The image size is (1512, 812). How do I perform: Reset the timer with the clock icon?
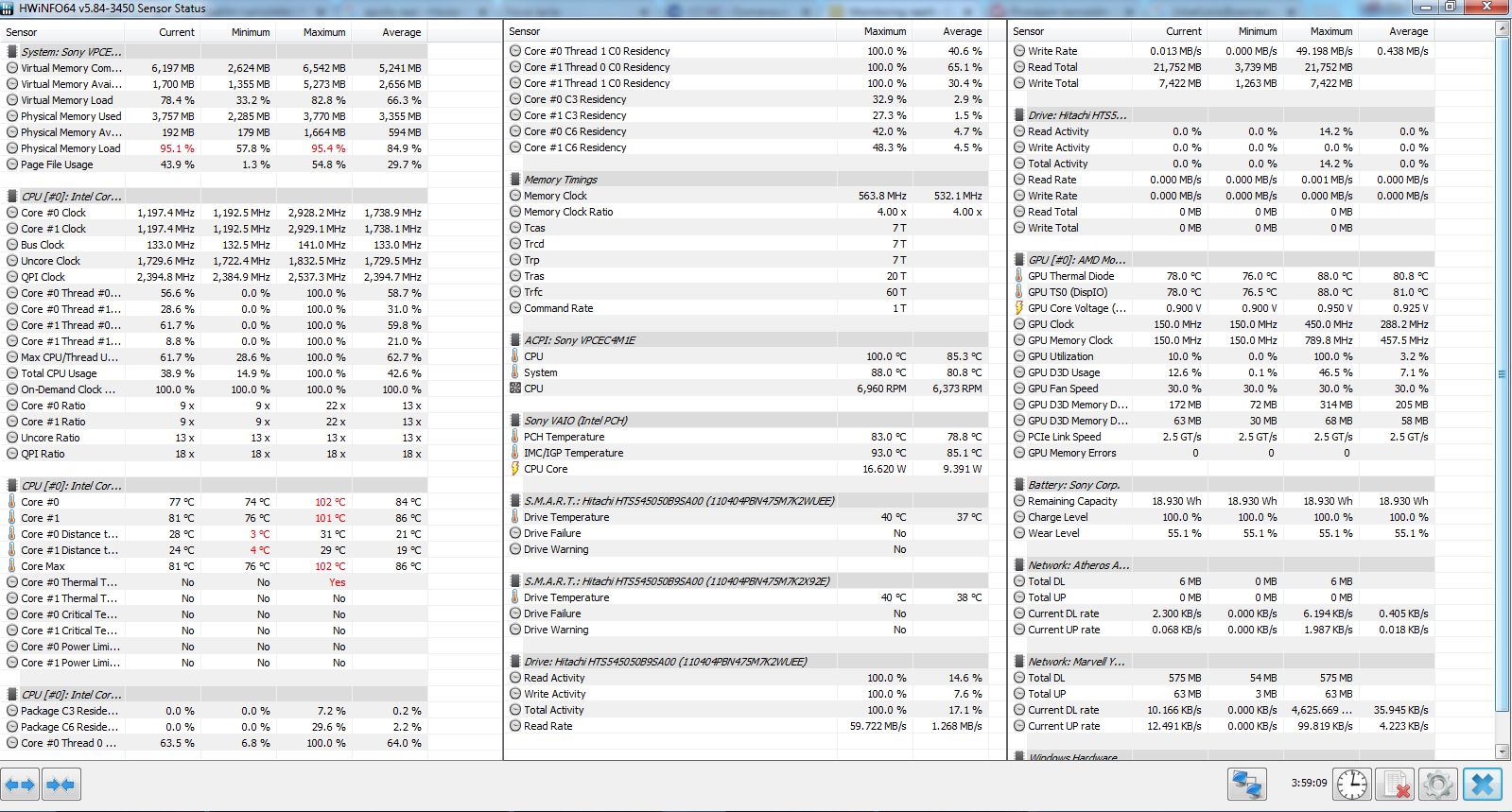pos(1352,785)
